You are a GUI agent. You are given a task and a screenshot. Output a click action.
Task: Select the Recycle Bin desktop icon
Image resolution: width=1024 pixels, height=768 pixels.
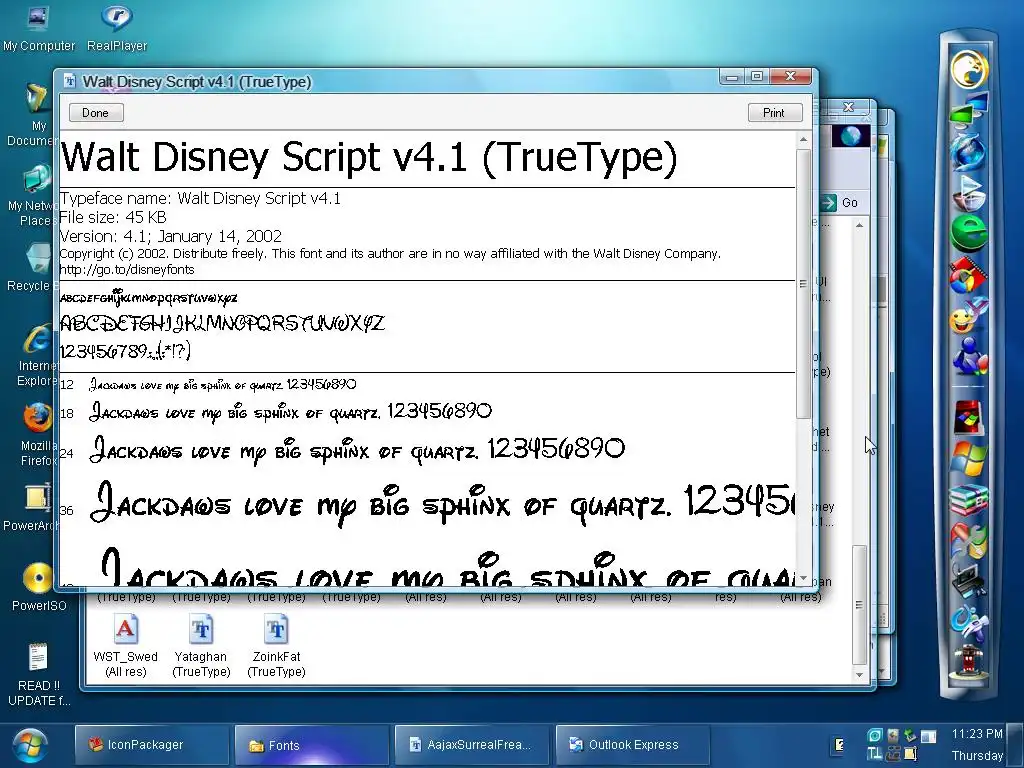pyautogui.click(x=31, y=268)
